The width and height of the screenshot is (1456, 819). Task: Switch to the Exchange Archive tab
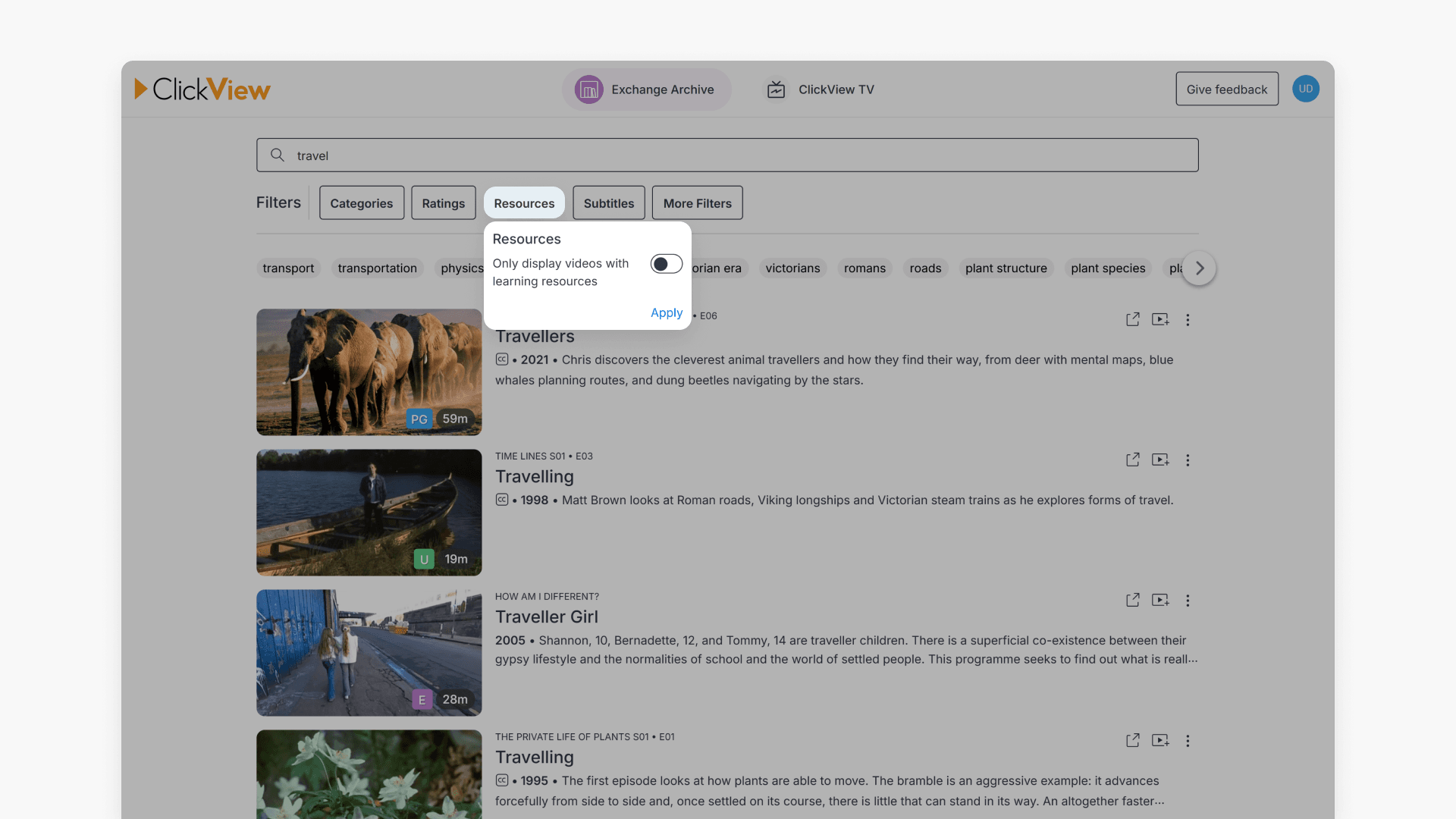646,89
